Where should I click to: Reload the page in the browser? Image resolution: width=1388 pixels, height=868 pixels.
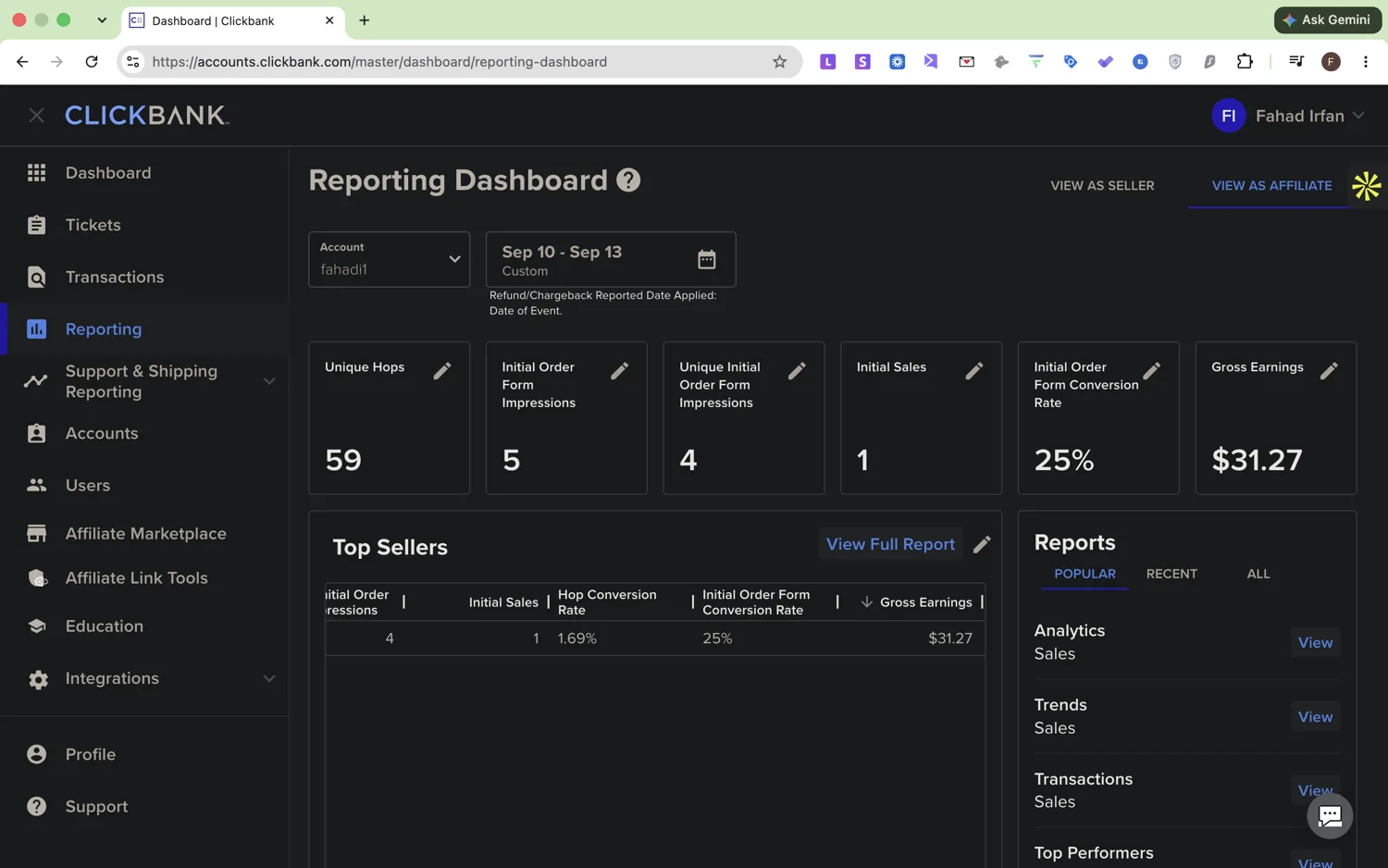coord(92,62)
